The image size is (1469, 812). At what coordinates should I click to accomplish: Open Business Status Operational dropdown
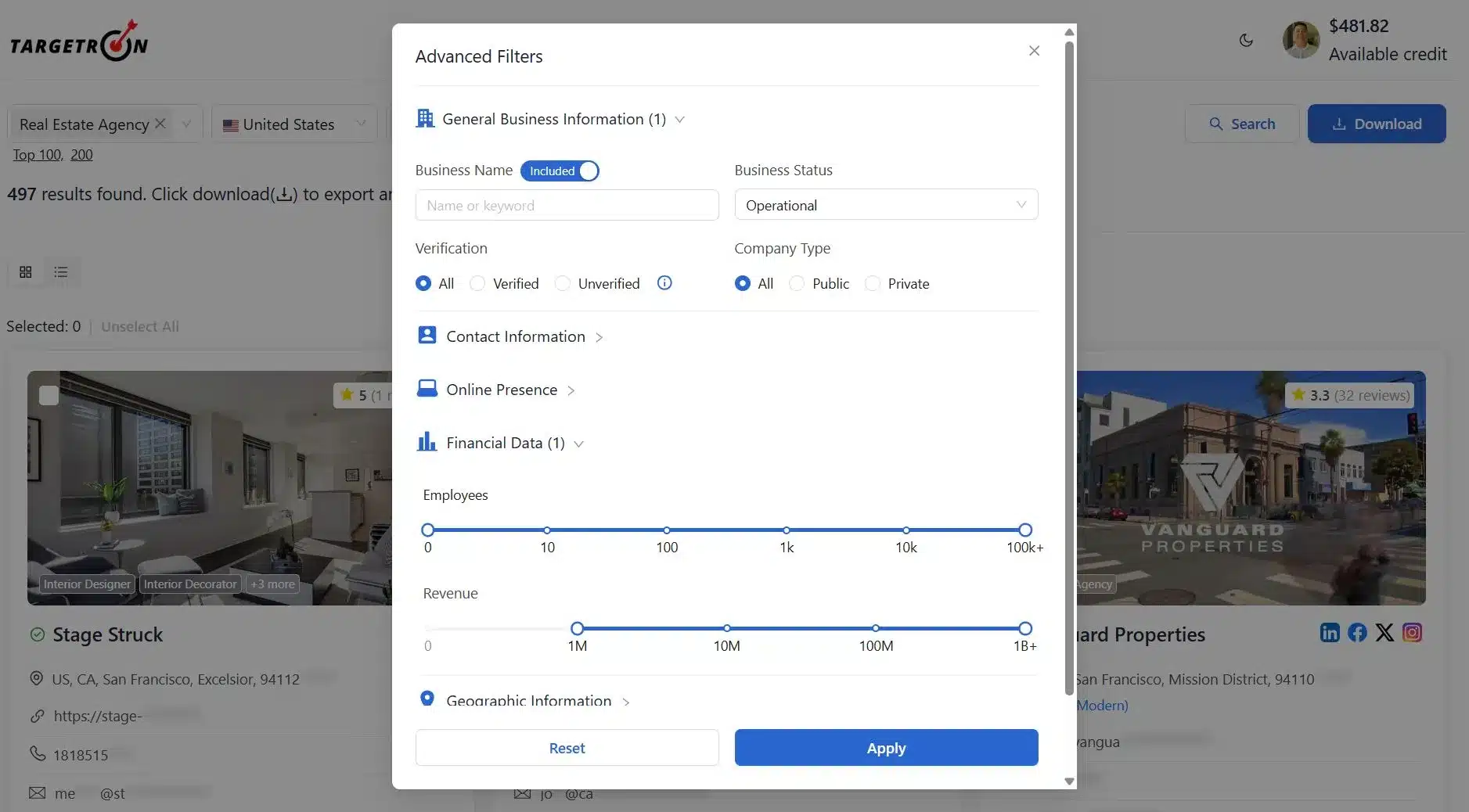[885, 205]
